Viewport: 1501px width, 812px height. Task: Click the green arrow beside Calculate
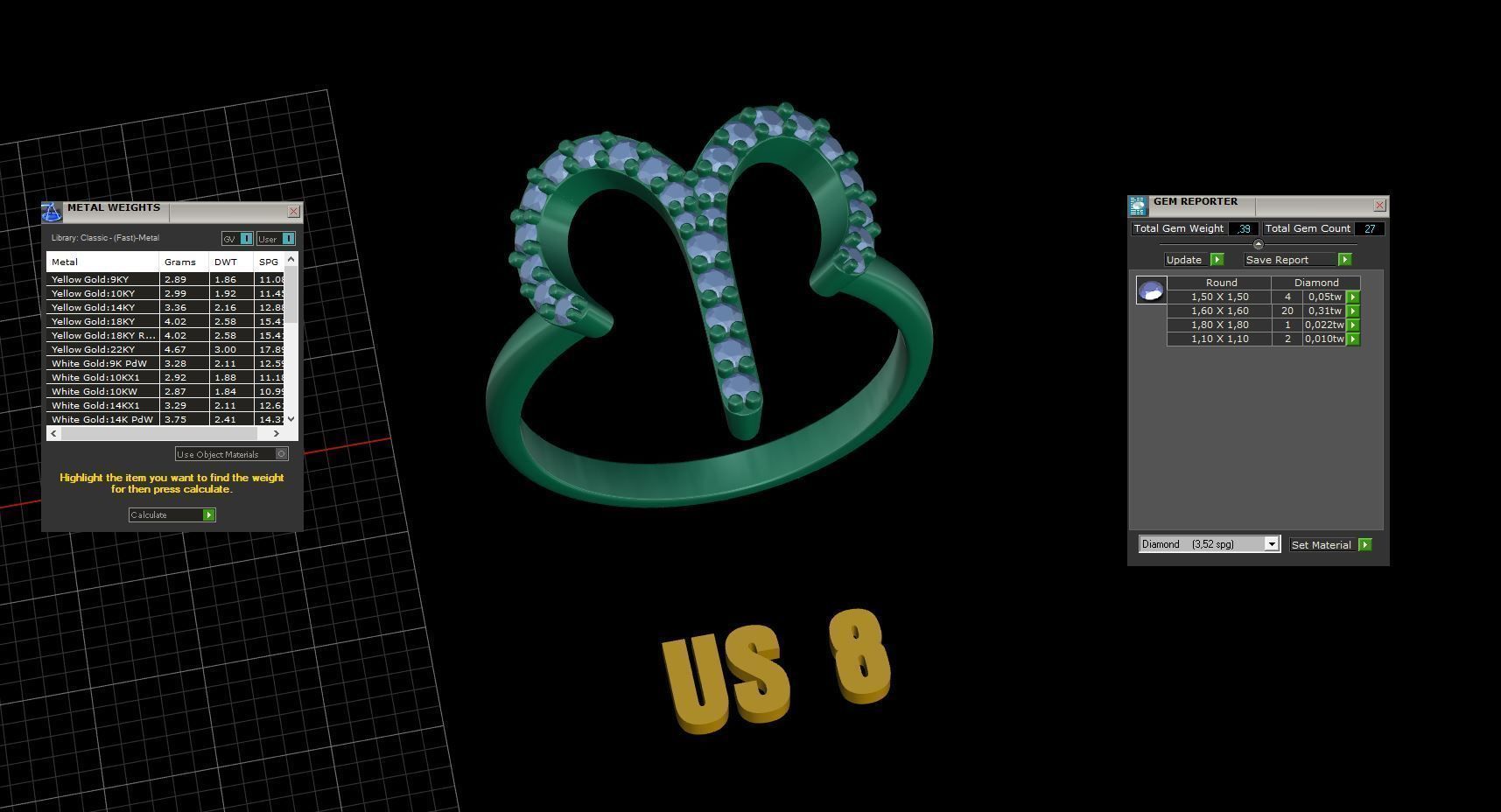point(209,514)
